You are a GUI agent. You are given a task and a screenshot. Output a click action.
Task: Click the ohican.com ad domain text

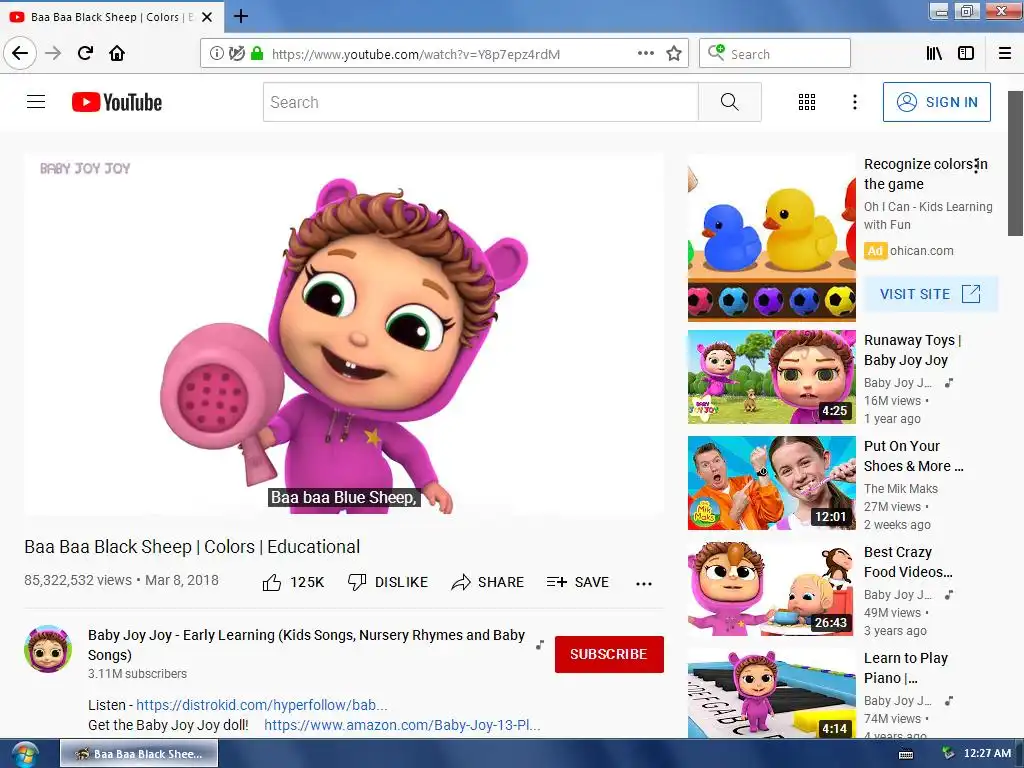pyautogui.click(x=921, y=251)
